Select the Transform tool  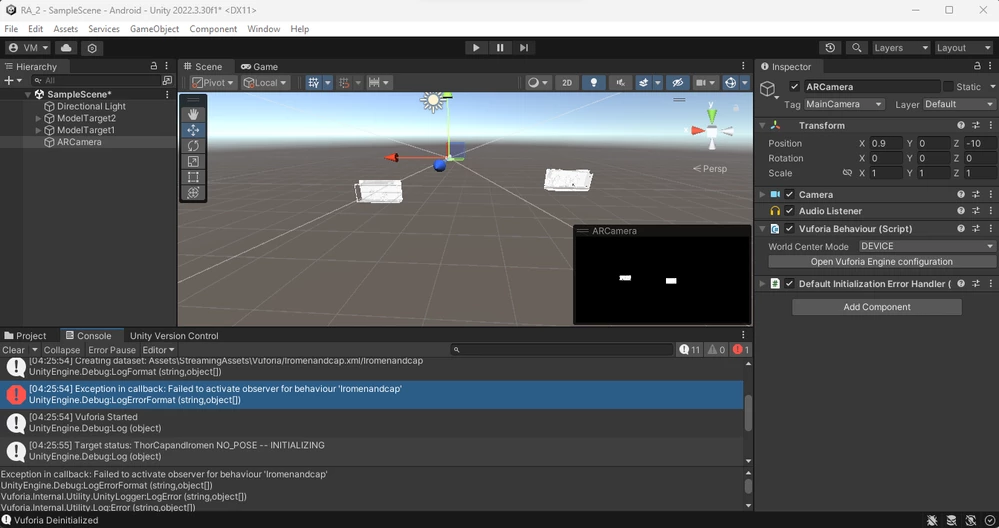193,192
